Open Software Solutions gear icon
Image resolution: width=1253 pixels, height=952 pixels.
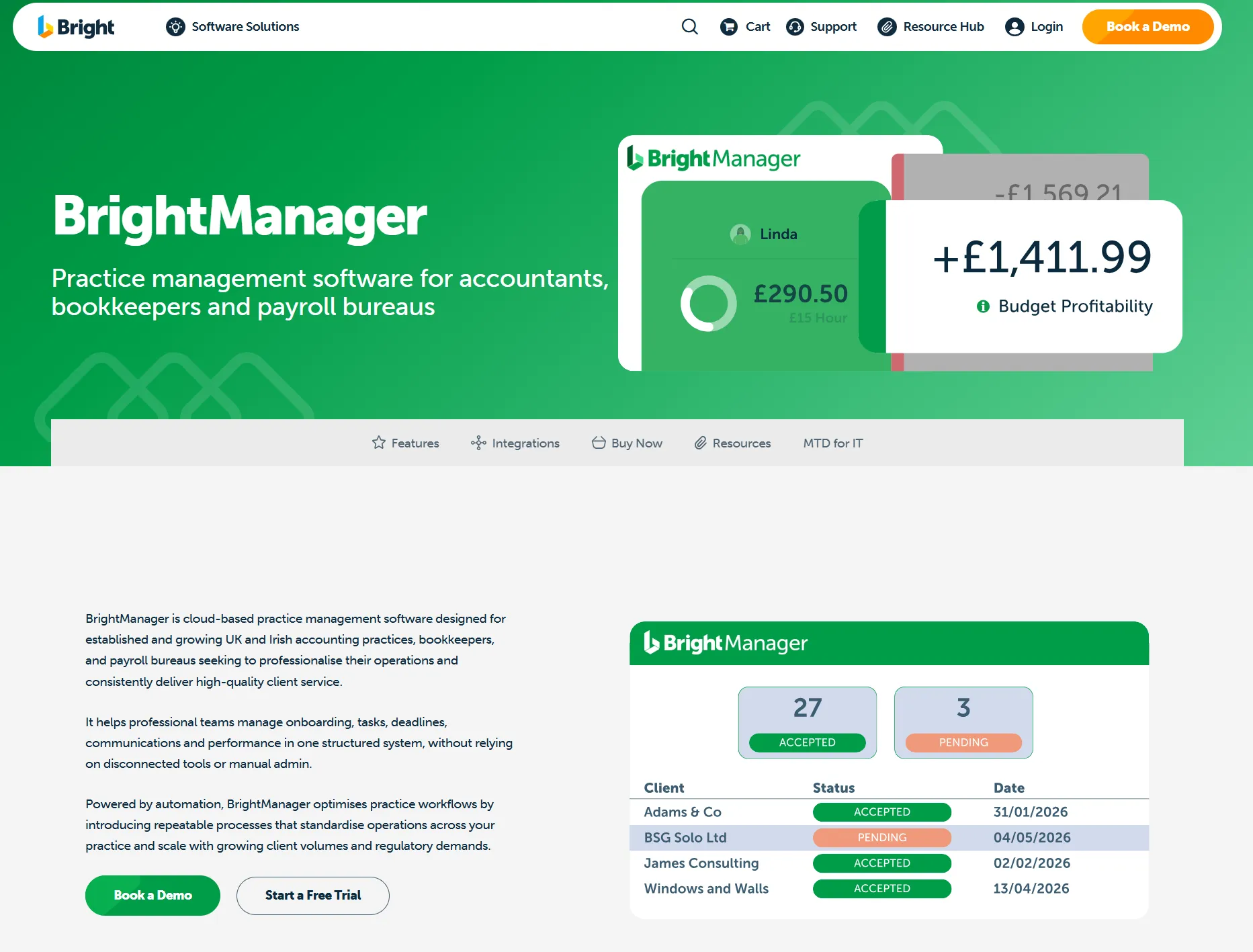click(175, 27)
